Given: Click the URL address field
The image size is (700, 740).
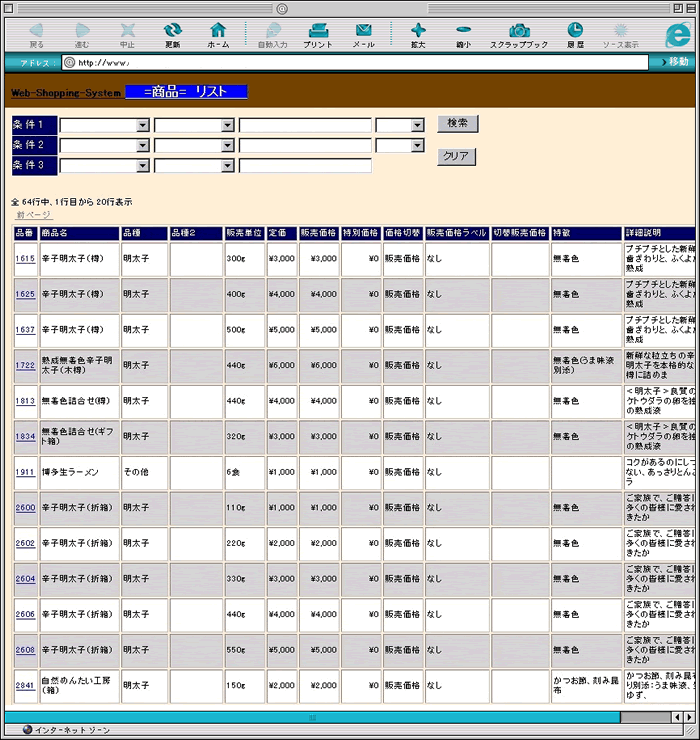Looking at the screenshot, I should point(355,63).
